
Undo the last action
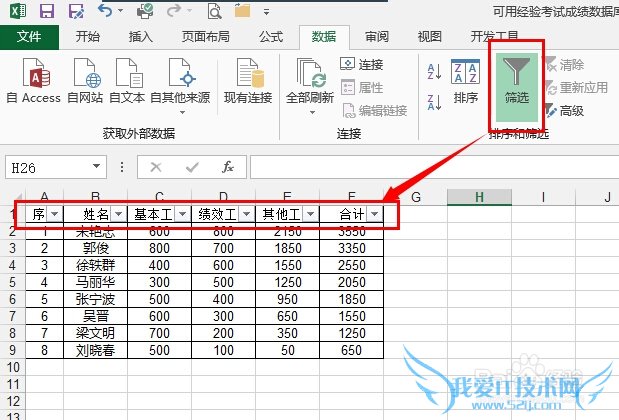(x=105, y=10)
